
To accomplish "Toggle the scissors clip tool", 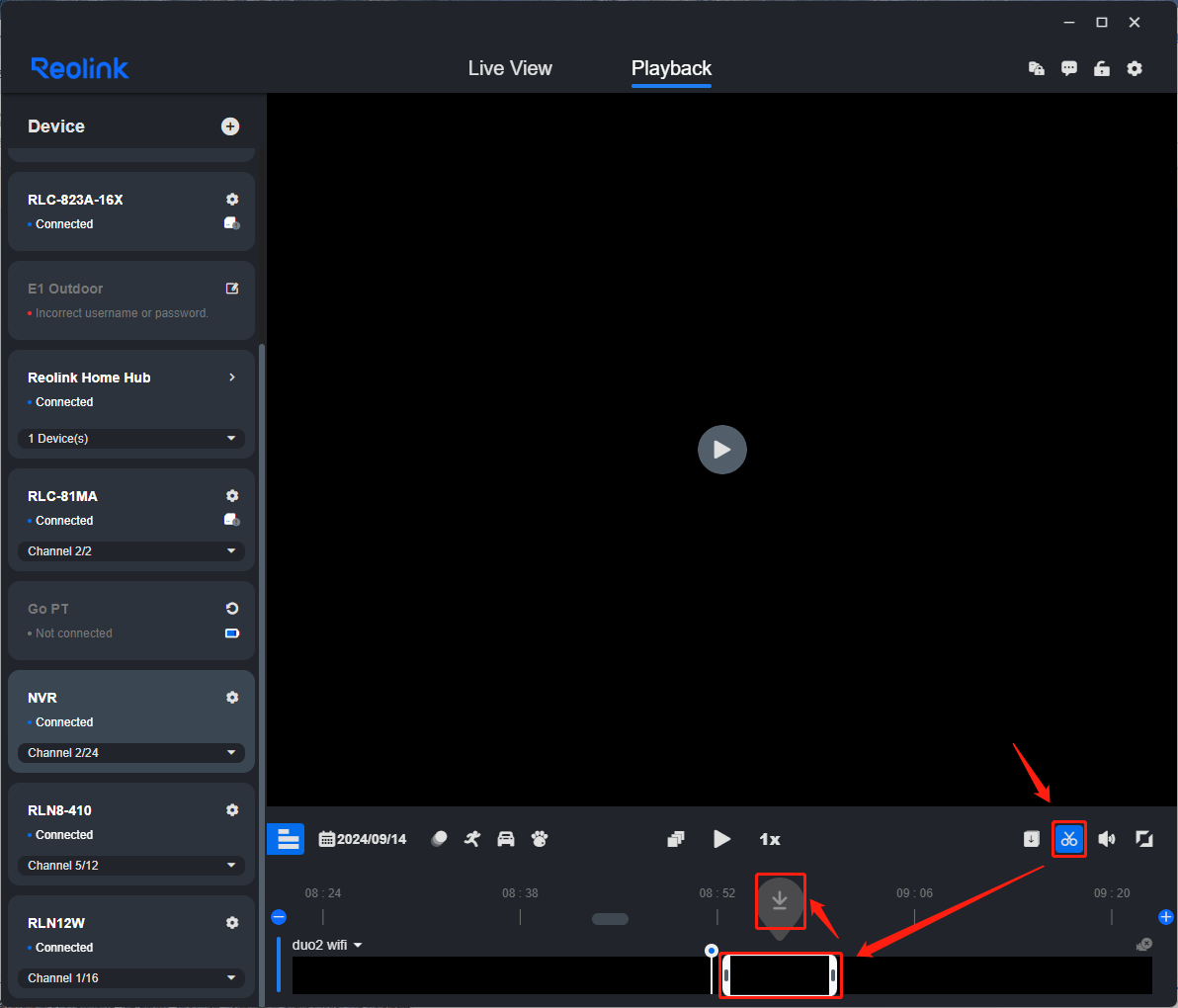I will point(1069,839).
